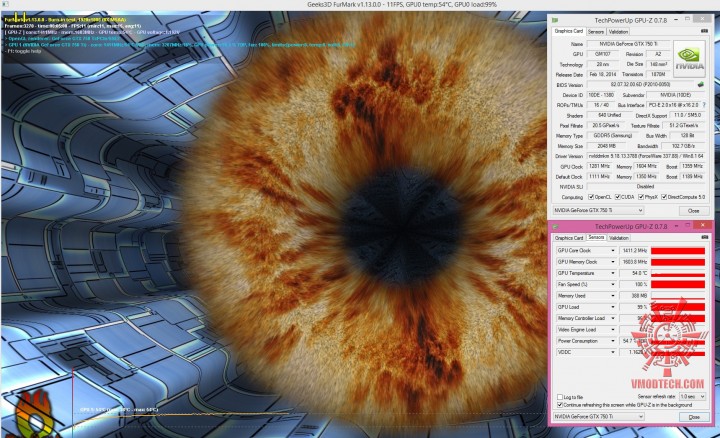This screenshot has width=720, height=438.
Task: Click screenshot camera icon in Sensors GPU-Z window
Action: (x=704, y=237)
